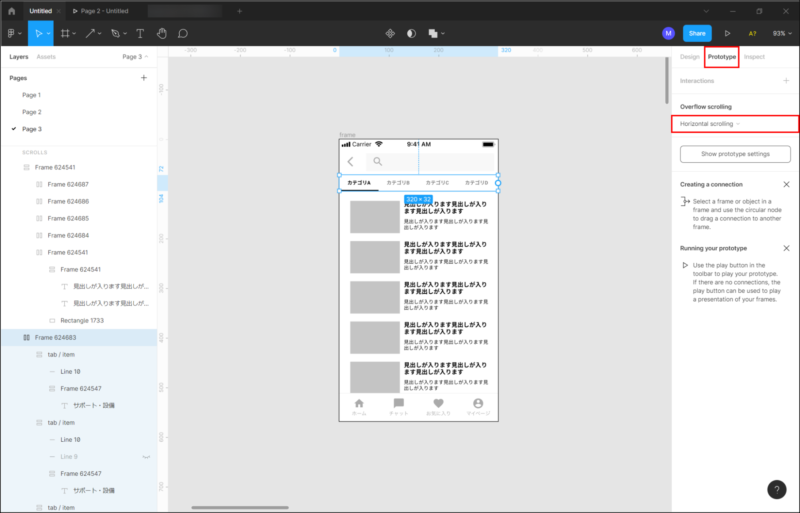Click the blue Share button
This screenshot has width=800, height=513.
(x=697, y=33)
